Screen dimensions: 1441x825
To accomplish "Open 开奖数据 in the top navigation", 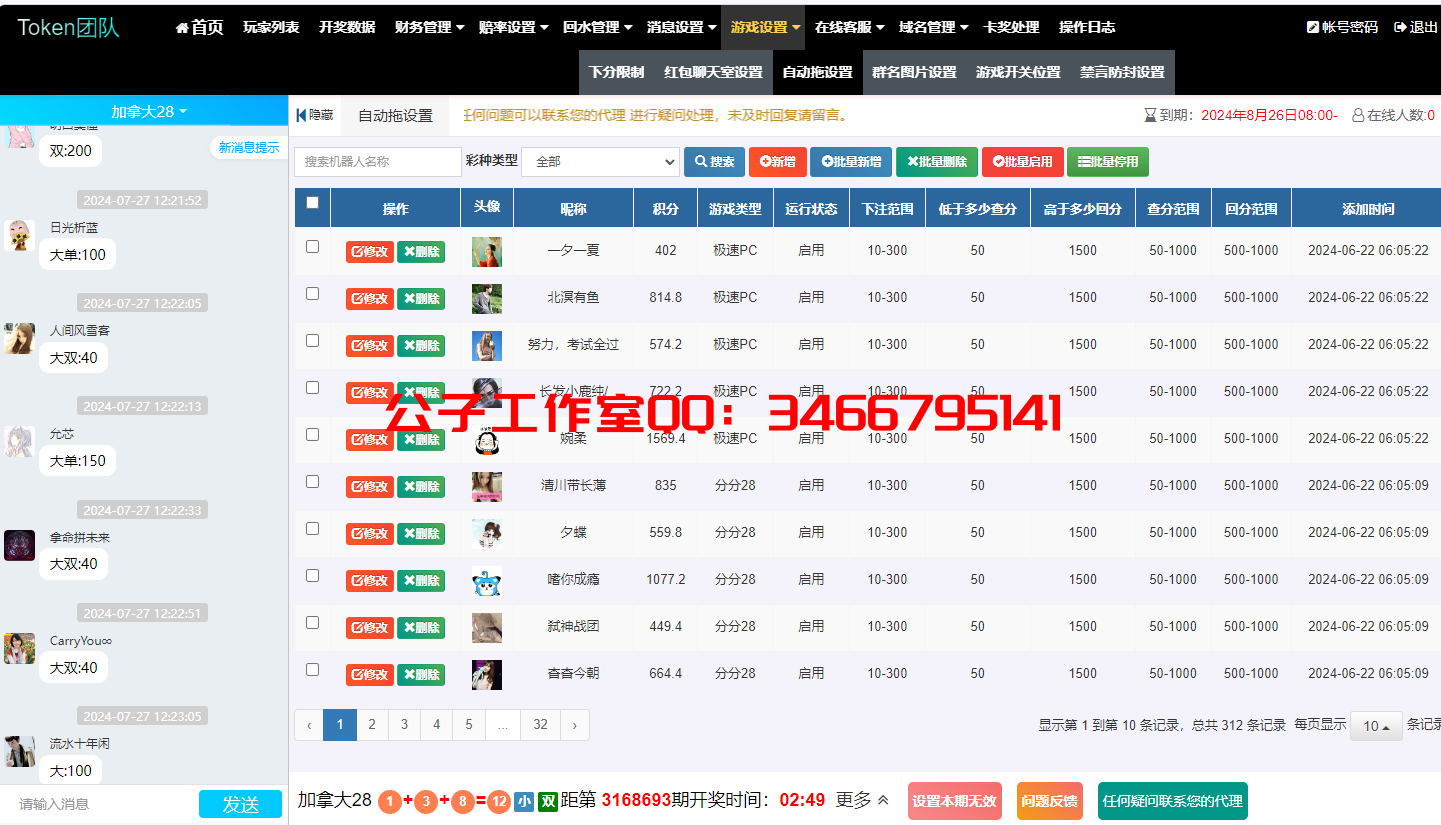I will coord(347,27).
